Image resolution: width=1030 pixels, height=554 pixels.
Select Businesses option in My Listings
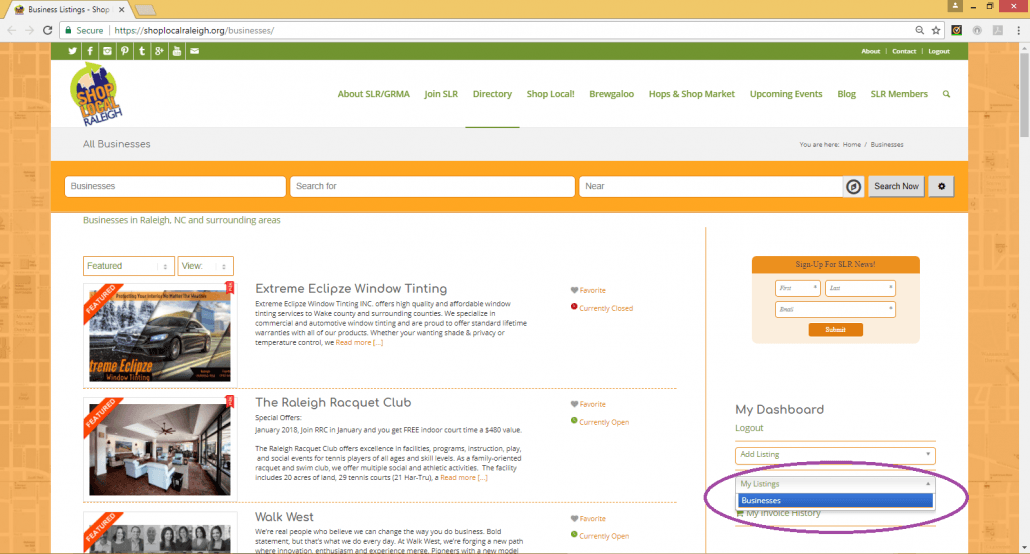click(835, 500)
